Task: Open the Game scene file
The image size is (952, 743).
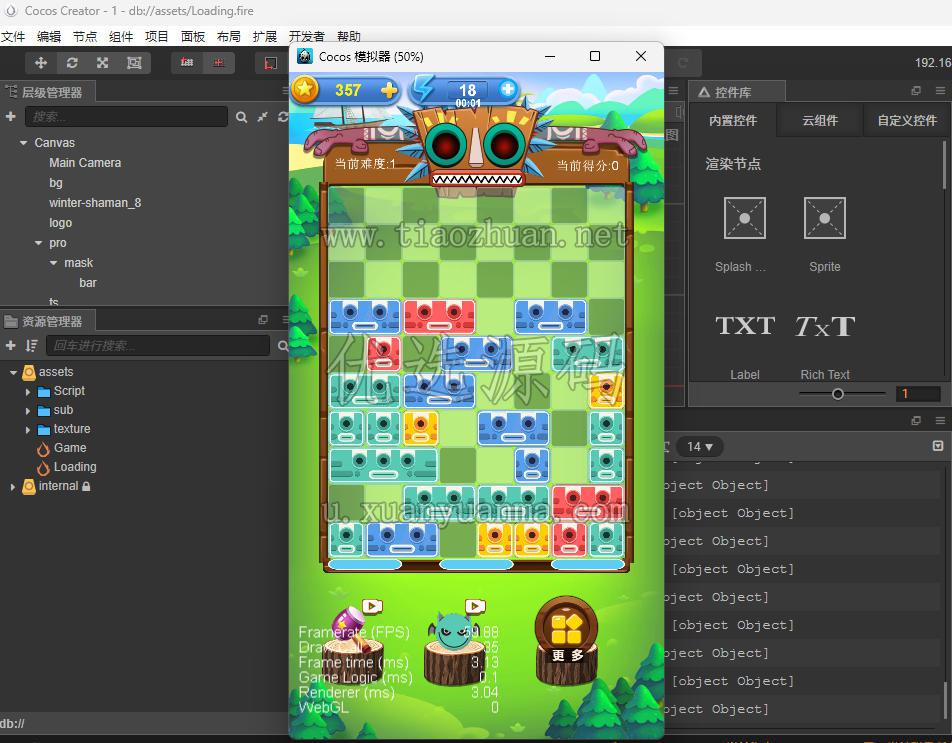Action: tap(70, 448)
